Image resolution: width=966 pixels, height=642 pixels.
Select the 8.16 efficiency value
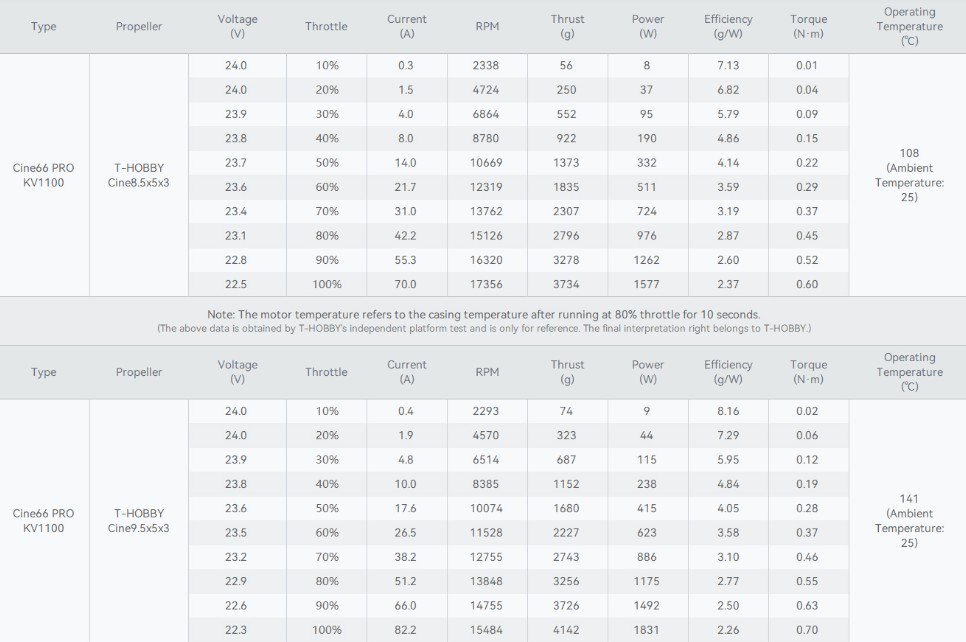click(727, 411)
